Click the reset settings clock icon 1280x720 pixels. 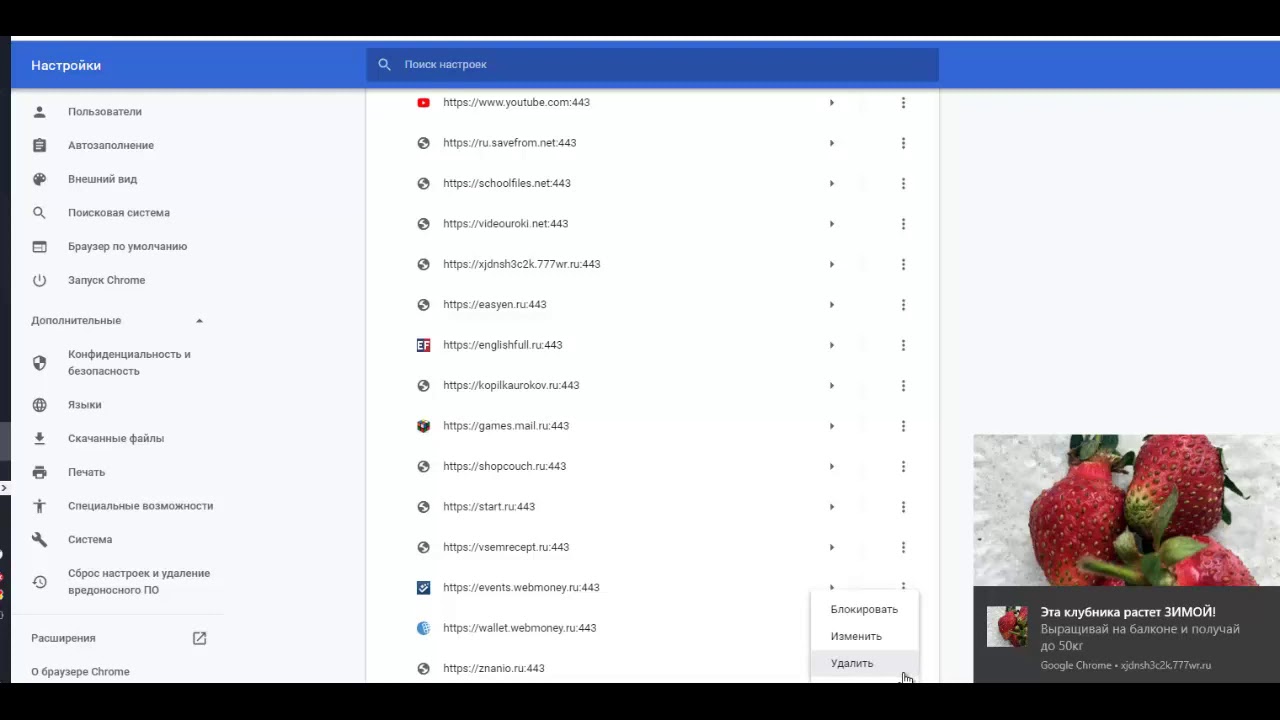coord(39,582)
